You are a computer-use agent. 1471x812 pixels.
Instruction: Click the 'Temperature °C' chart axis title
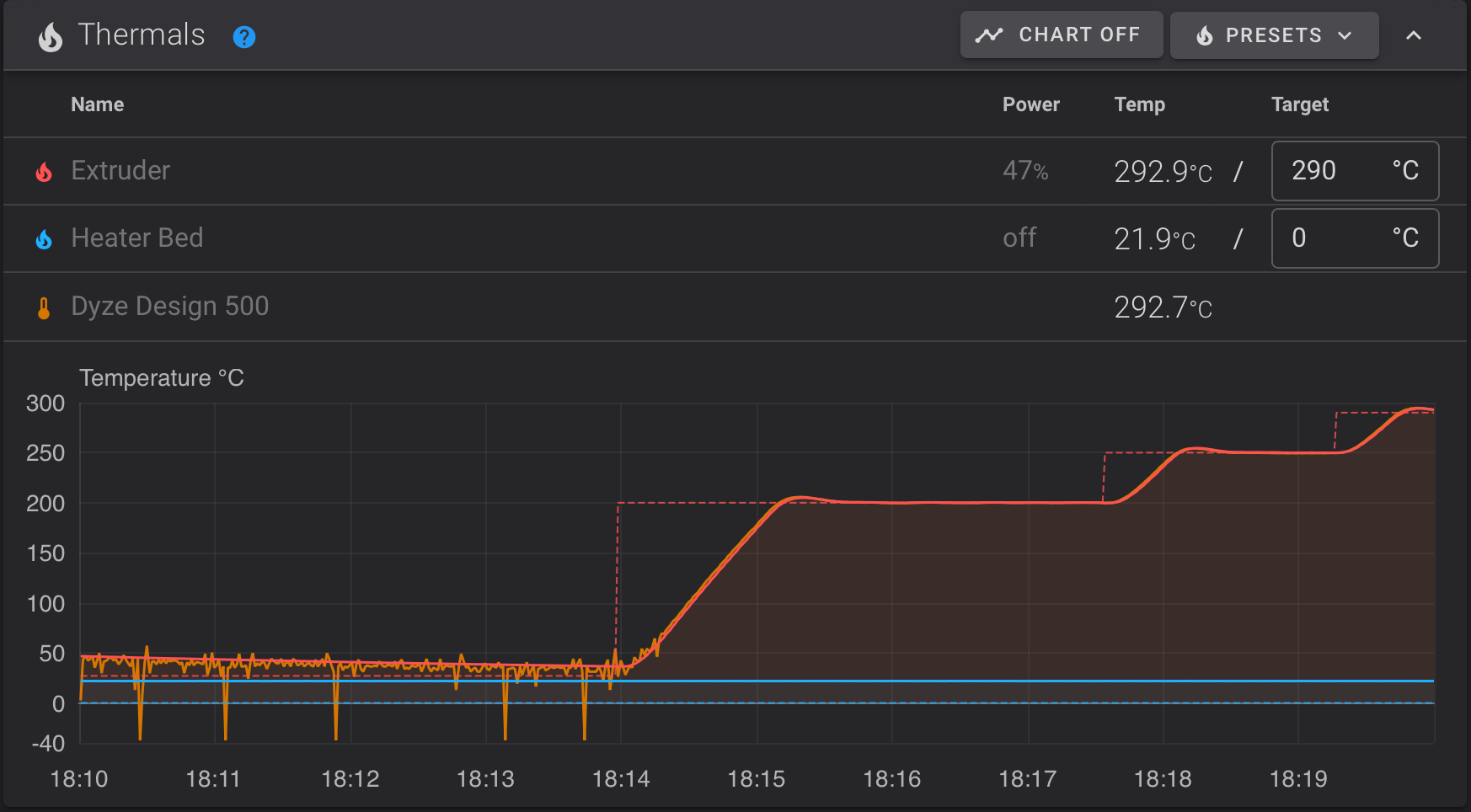tap(162, 378)
